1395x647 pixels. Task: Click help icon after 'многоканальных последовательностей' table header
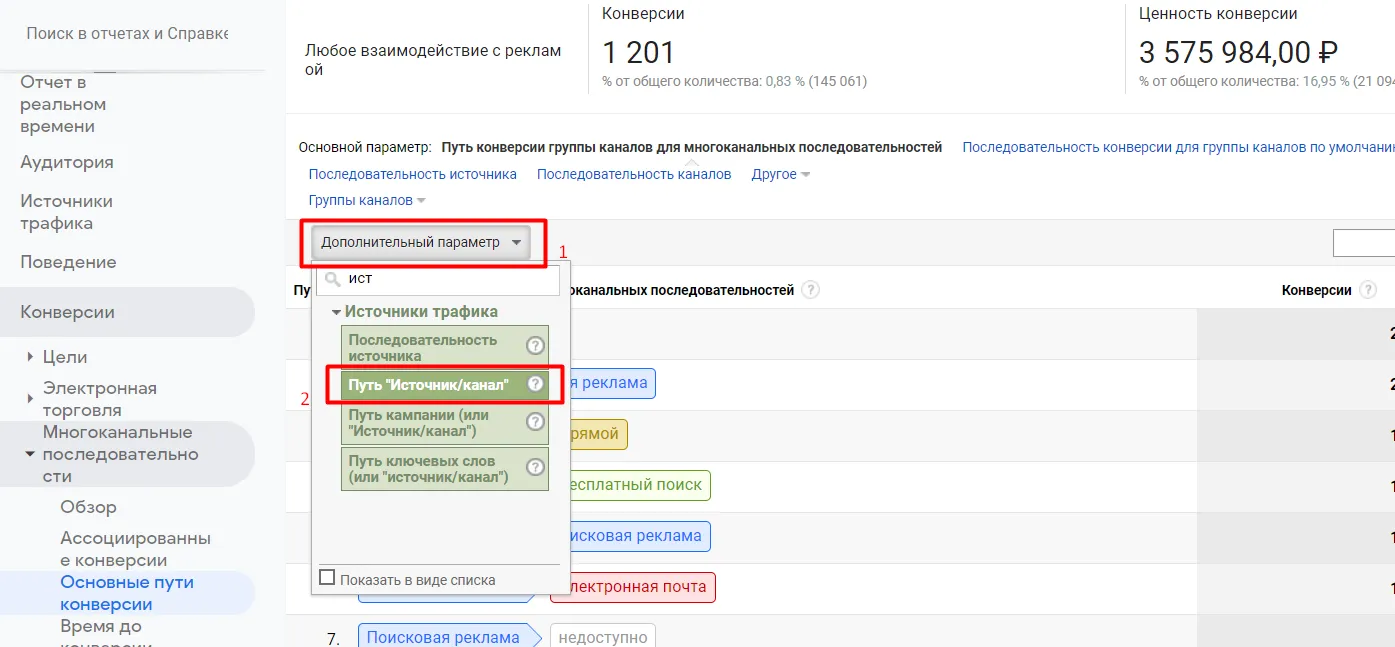(811, 290)
